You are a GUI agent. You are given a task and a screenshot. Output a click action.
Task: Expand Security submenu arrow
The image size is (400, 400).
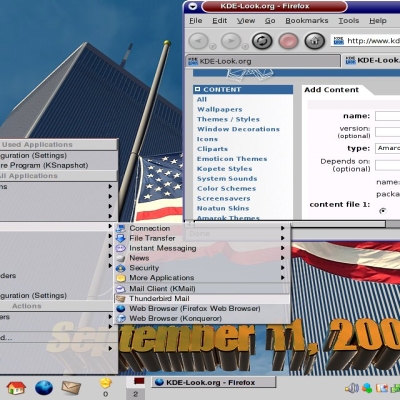pos(283,268)
